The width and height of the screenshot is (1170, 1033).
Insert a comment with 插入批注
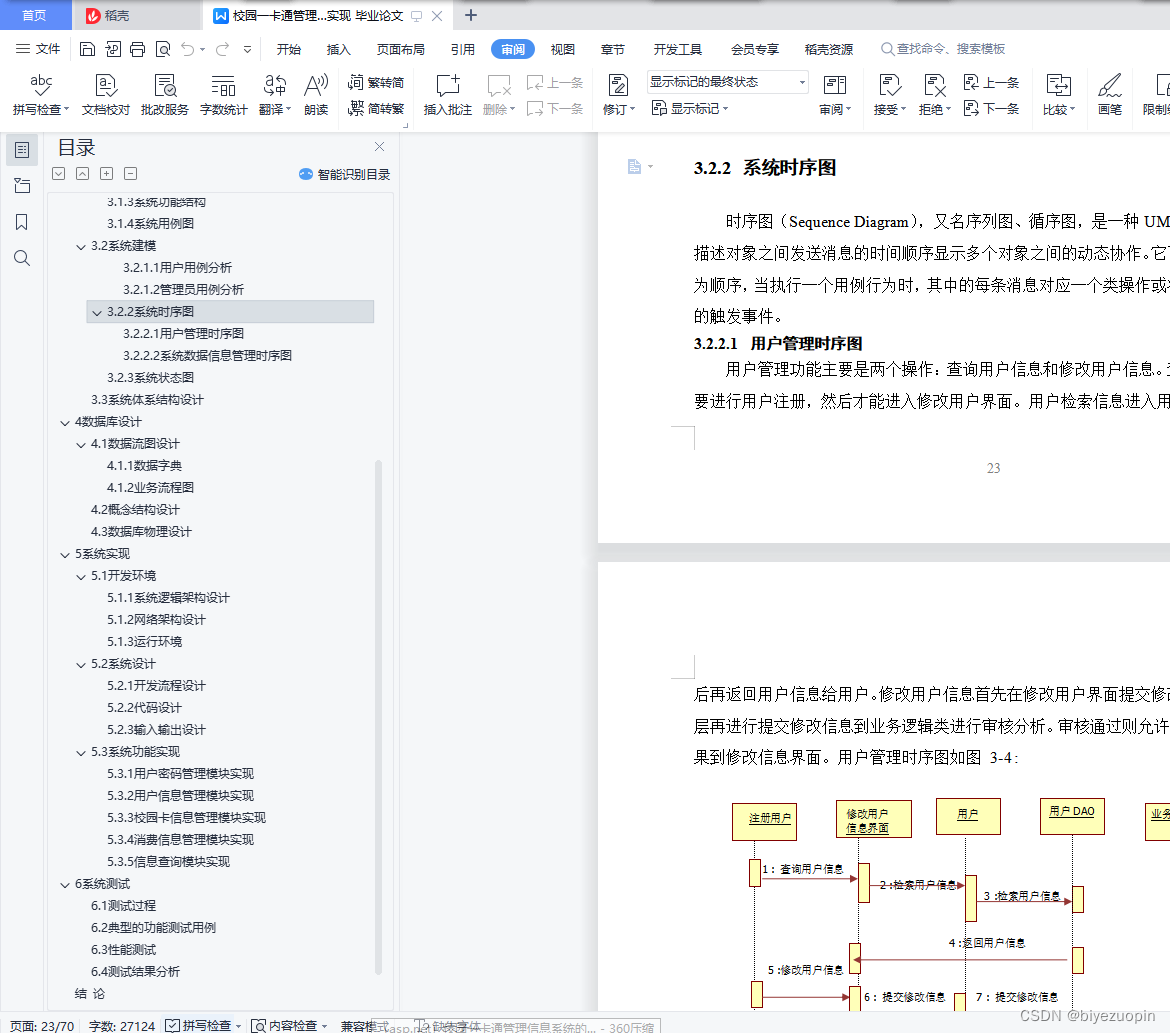click(x=448, y=94)
